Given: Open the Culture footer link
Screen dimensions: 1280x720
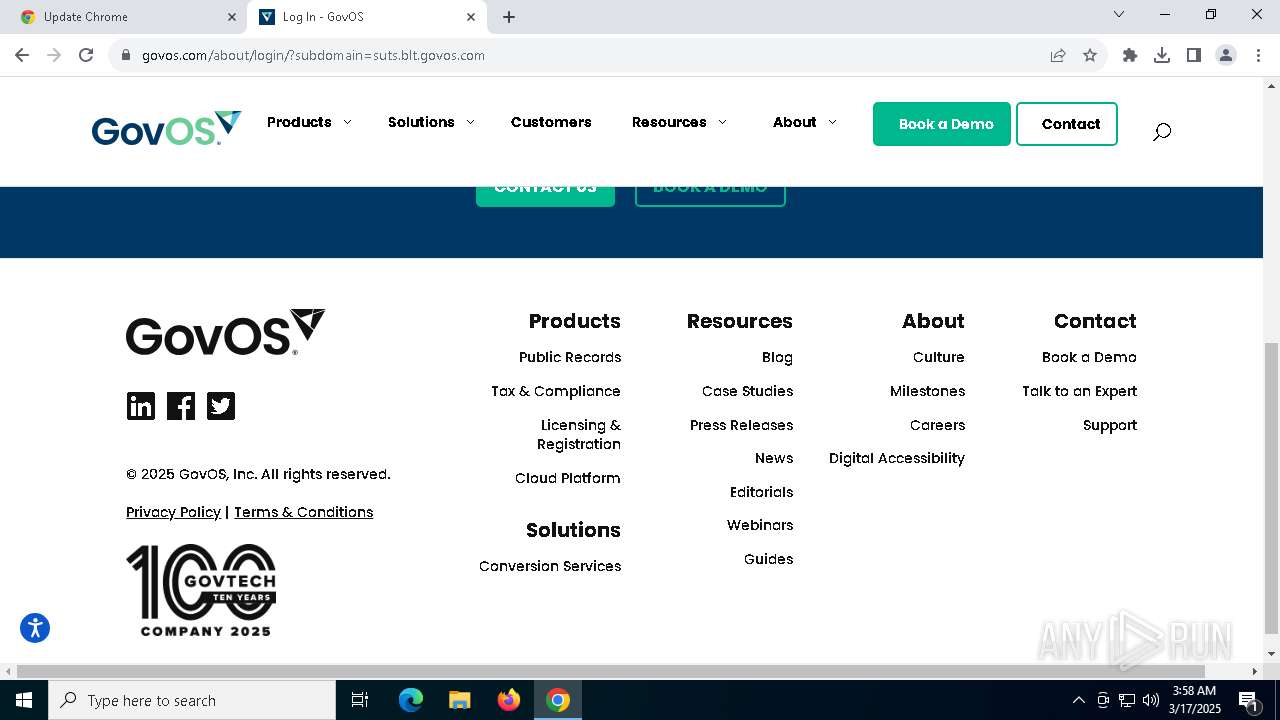Looking at the screenshot, I should 938,357.
